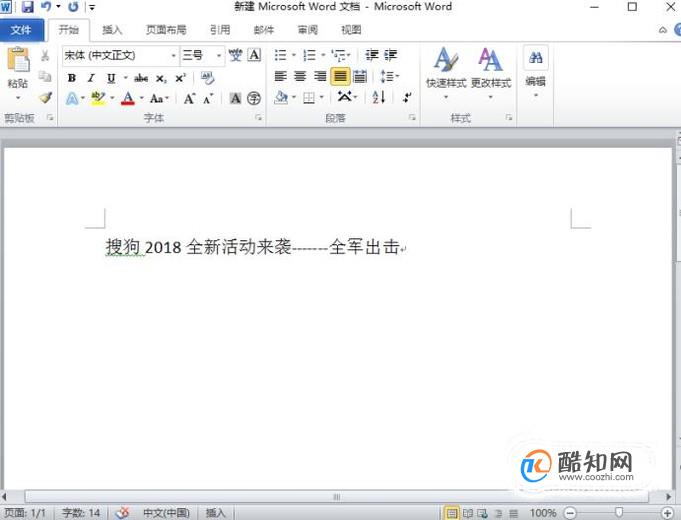
Task: Apply text effects glowing A
Action: click(72, 99)
